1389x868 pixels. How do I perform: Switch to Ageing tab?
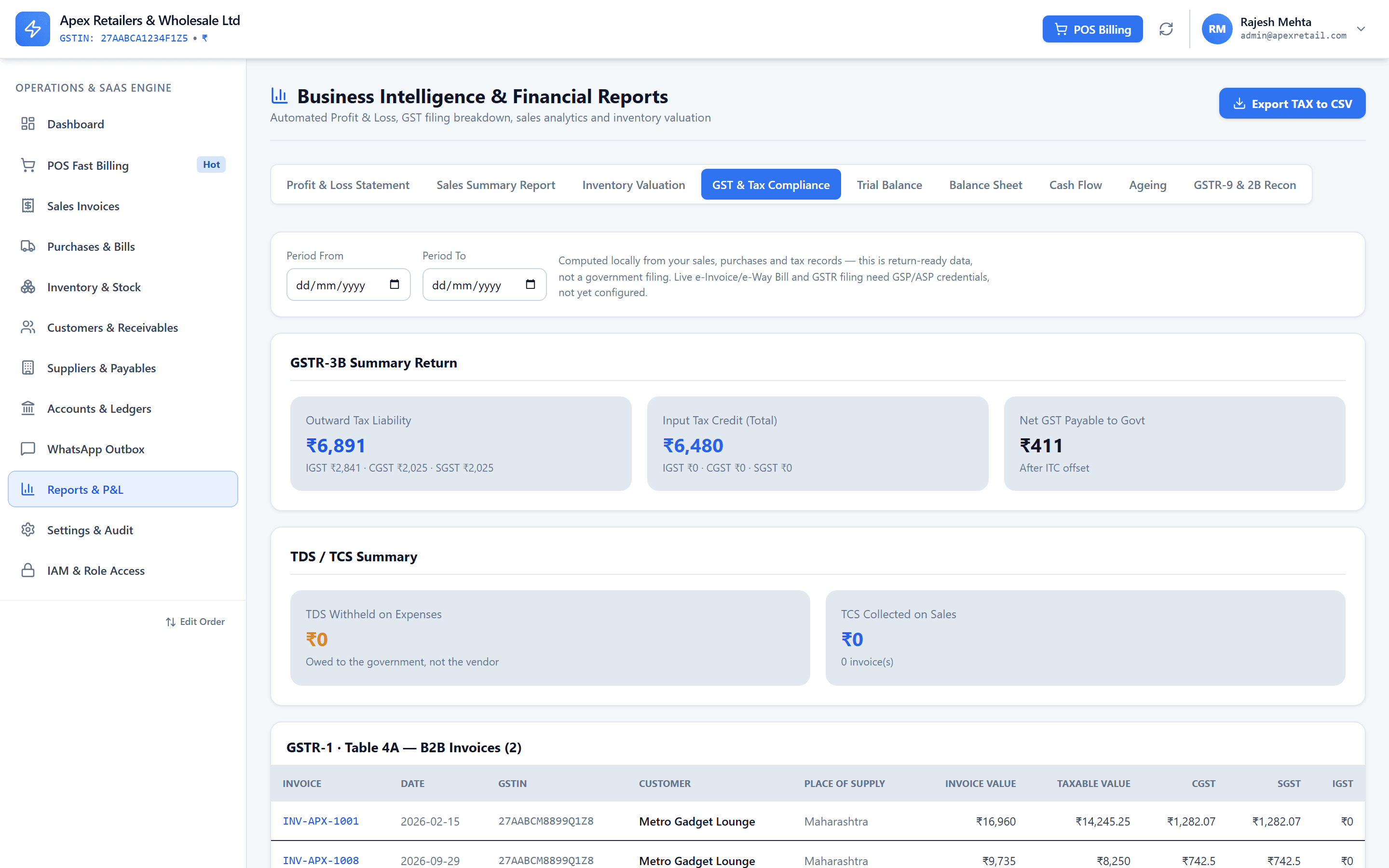click(1147, 185)
